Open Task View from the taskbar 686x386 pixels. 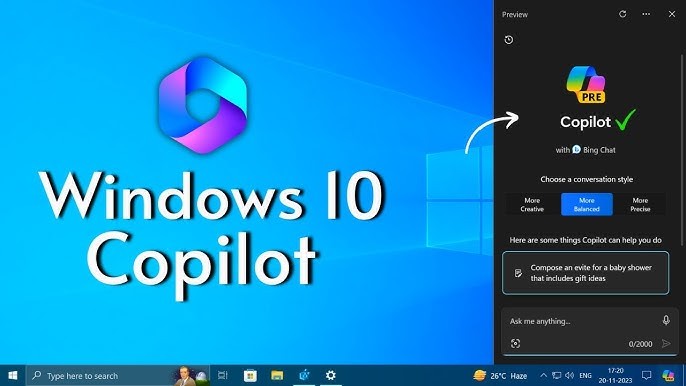(223, 375)
